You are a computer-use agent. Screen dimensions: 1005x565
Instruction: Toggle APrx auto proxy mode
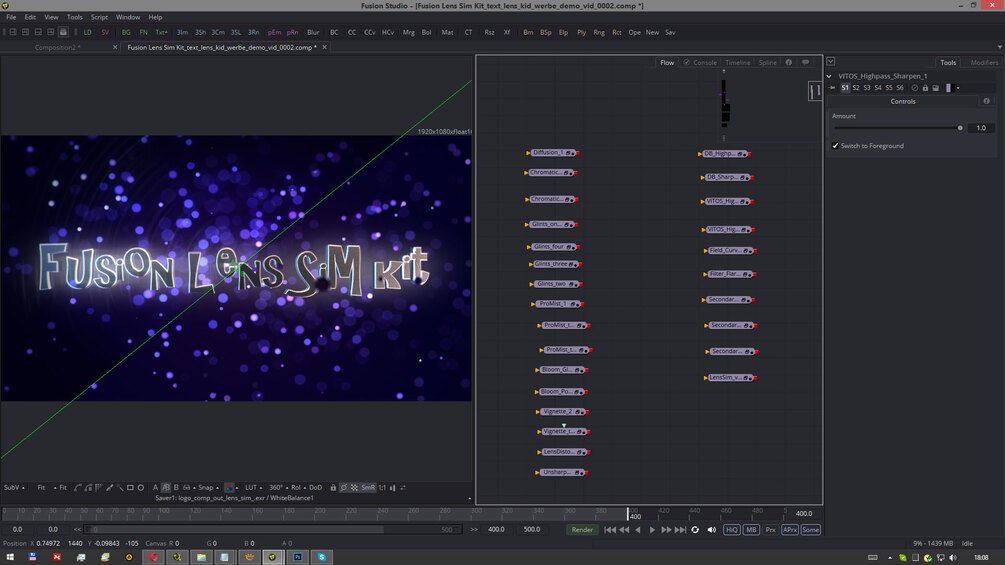coord(790,530)
